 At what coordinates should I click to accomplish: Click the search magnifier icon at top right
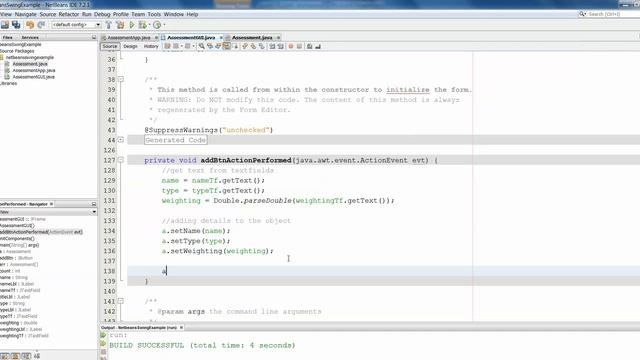click(582, 14)
